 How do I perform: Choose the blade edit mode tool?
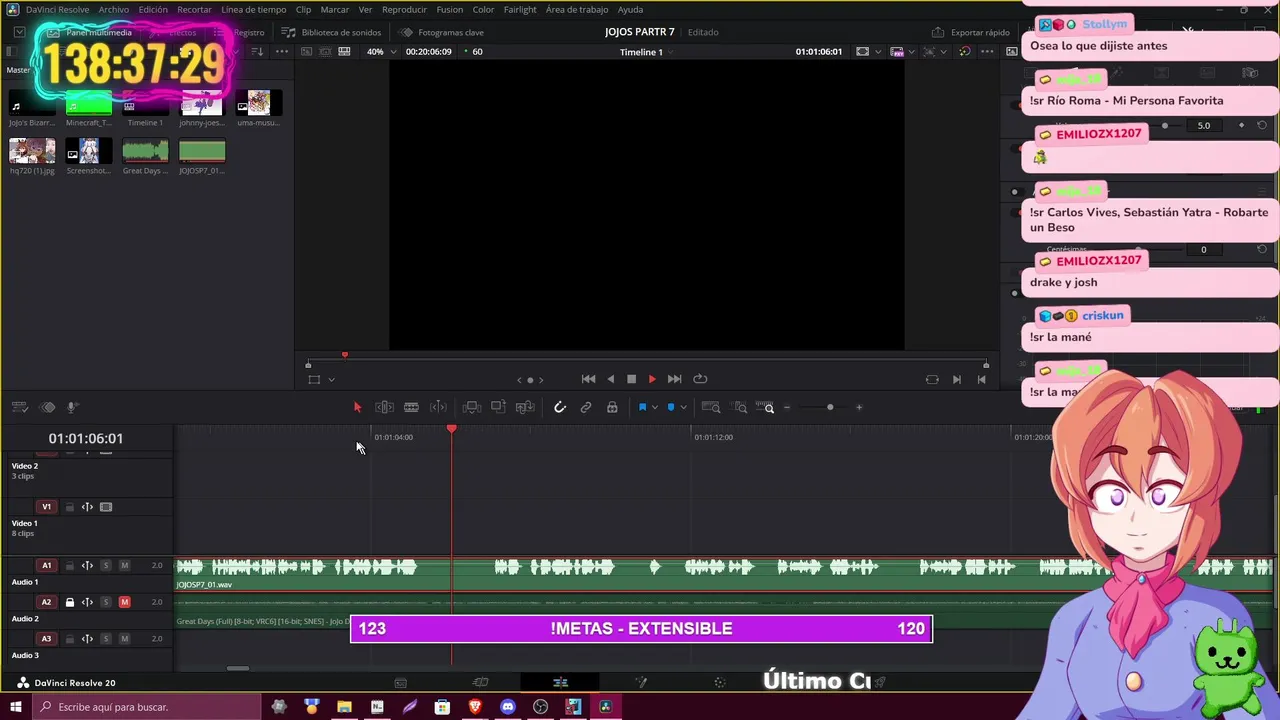[411, 407]
